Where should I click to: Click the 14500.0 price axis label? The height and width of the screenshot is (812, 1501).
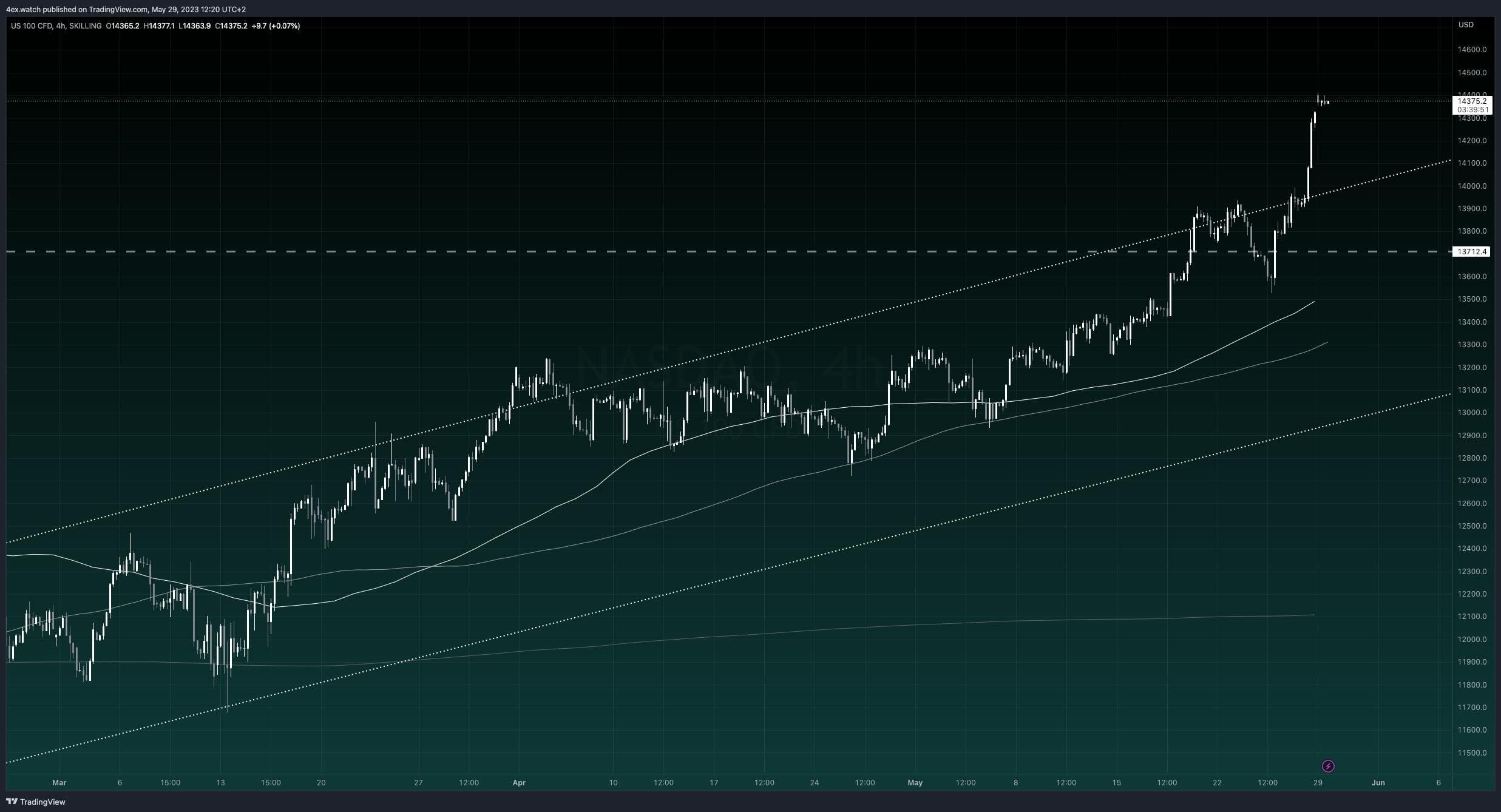[1472, 73]
